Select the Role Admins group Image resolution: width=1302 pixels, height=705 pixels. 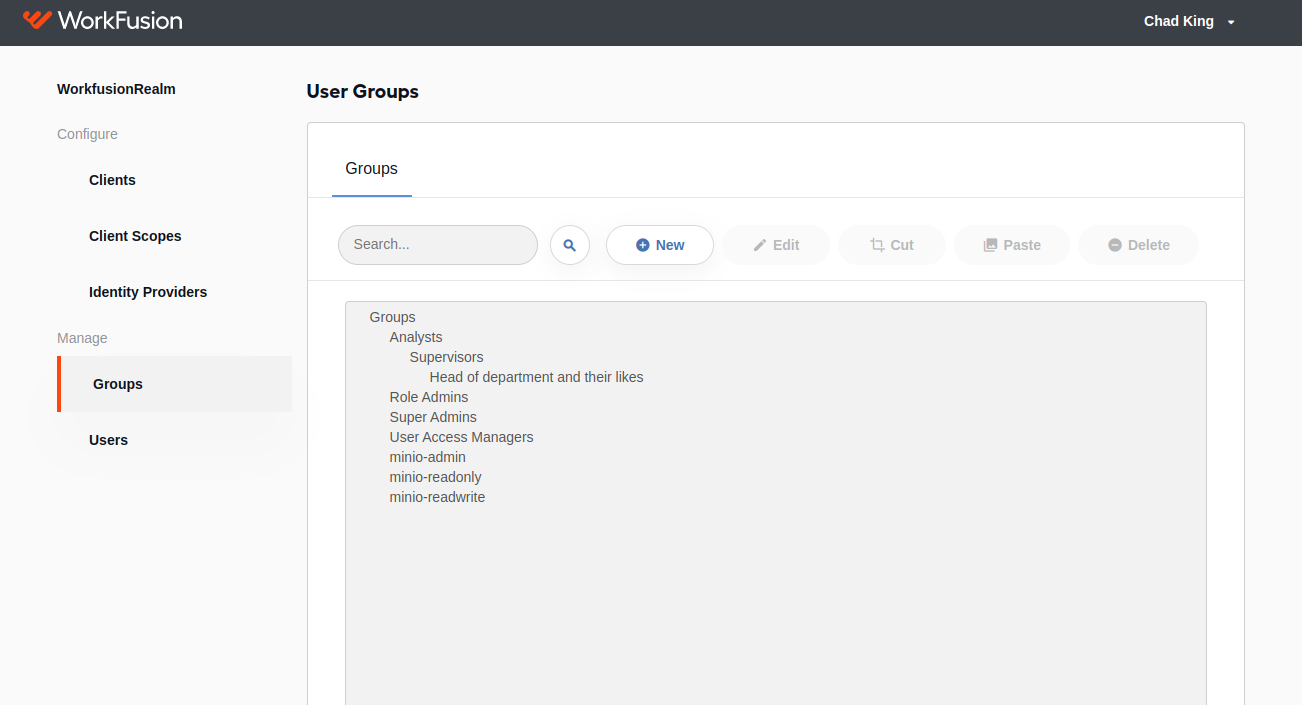(x=429, y=397)
